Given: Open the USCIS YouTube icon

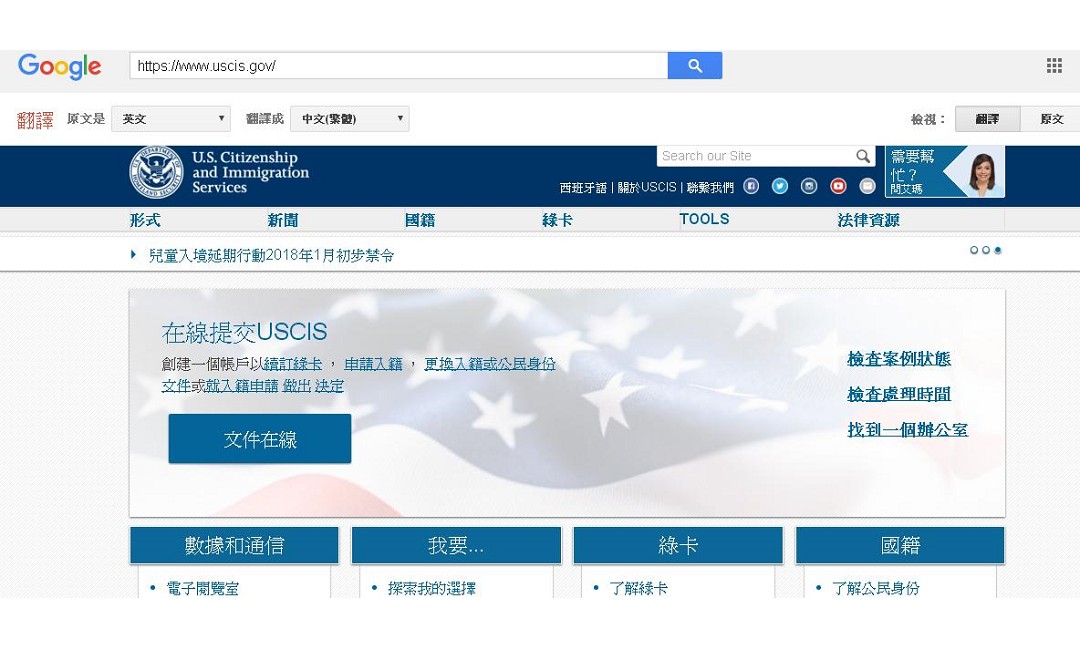Looking at the screenshot, I should click(x=838, y=186).
